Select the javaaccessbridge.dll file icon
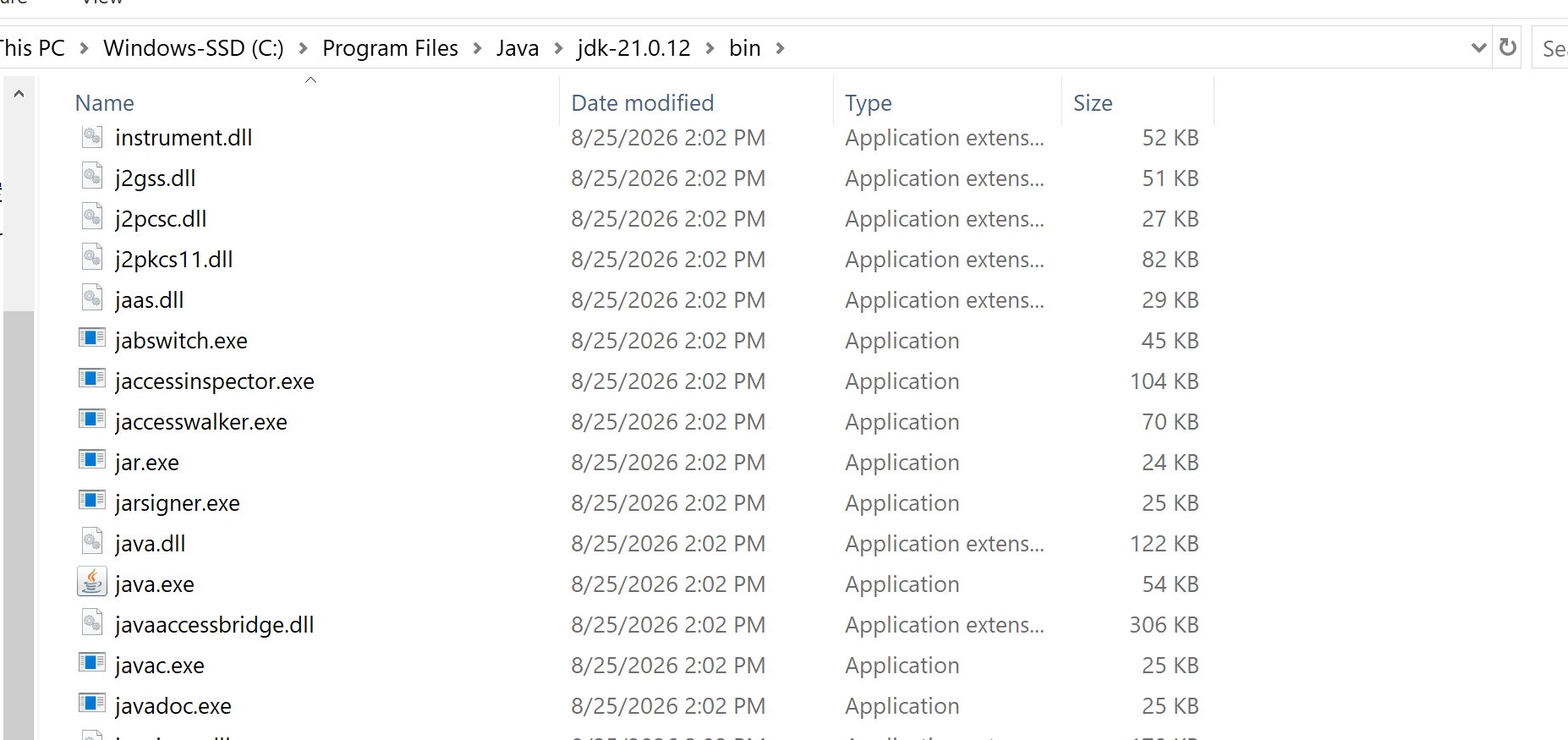Screen dimensions: 1568x740 pos(92,623)
